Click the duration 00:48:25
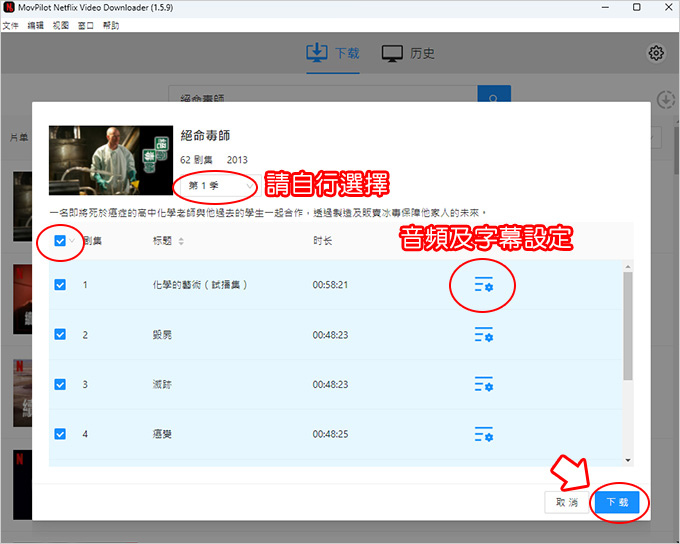This screenshot has height=544, width=680. 330,434
